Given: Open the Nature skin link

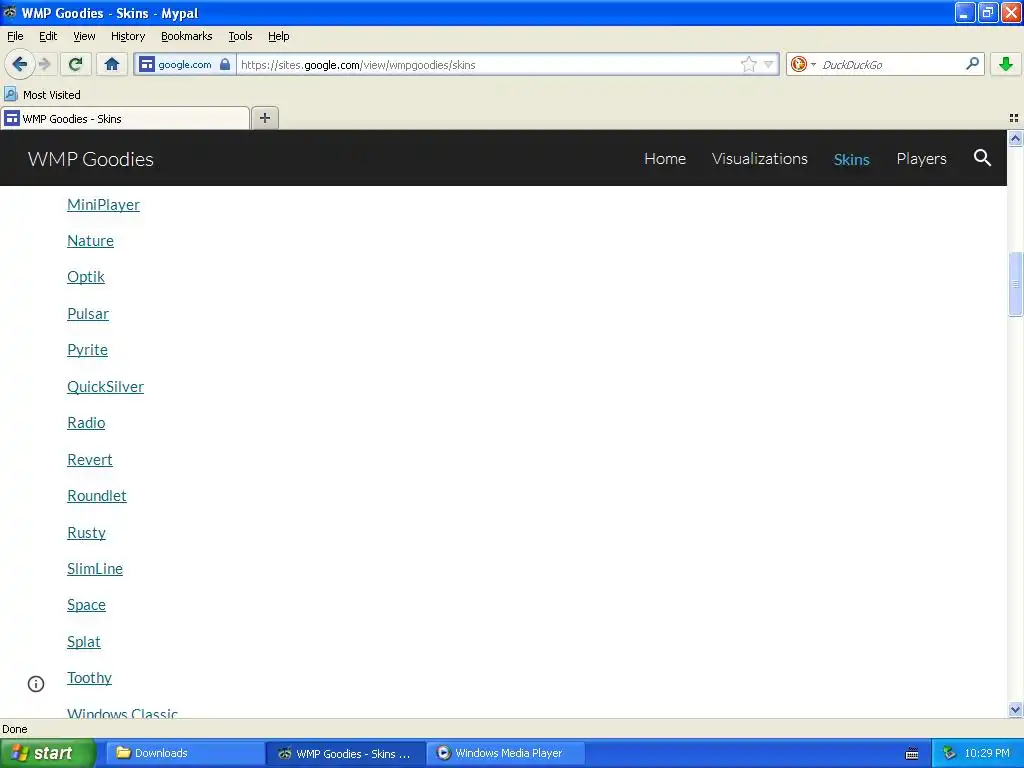Looking at the screenshot, I should pyautogui.click(x=90, y=240).
